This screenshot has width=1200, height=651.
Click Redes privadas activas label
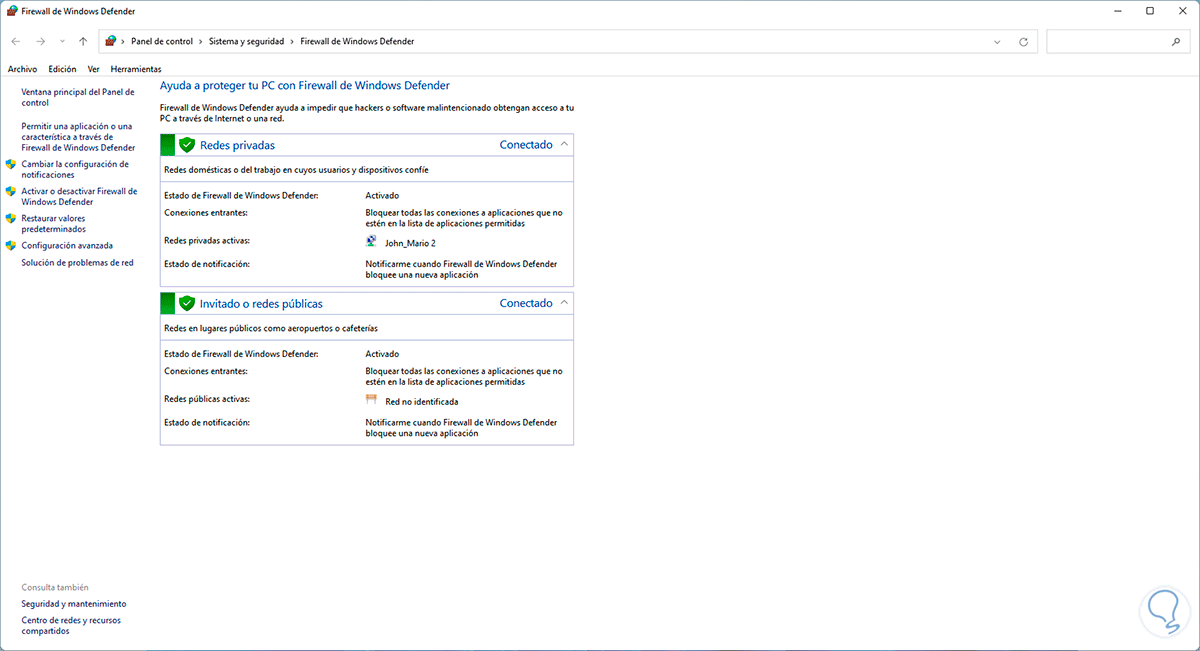[207, 241]
